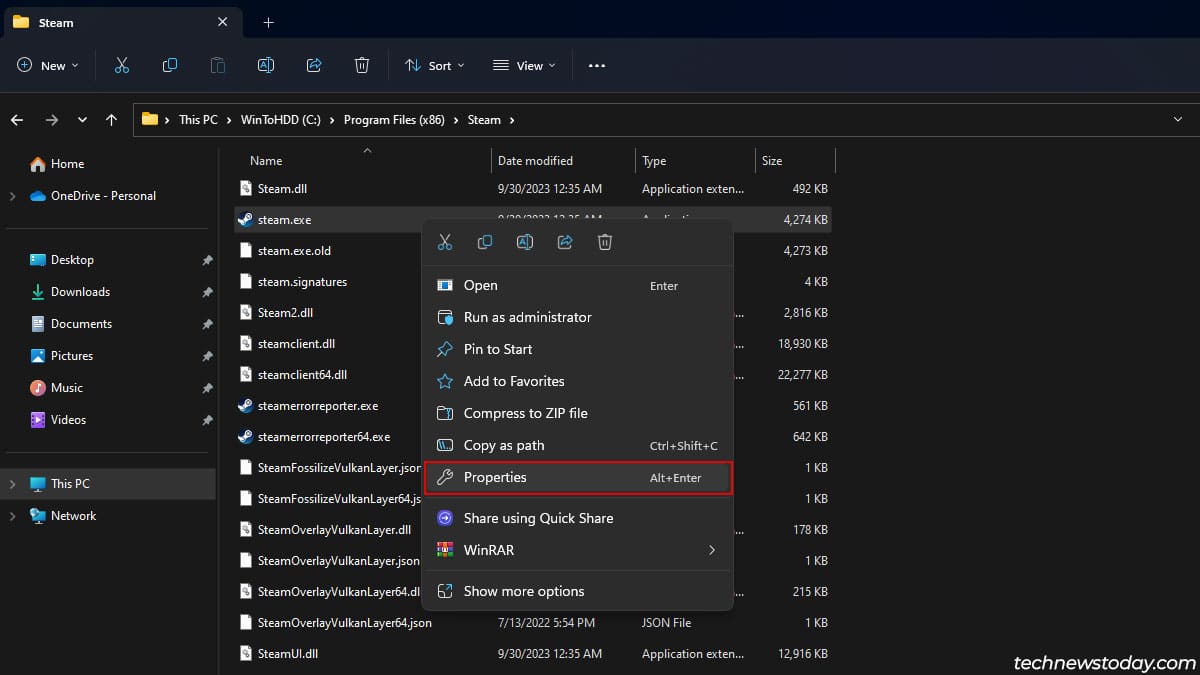The width and height of the screenshot is (1200, 675).
Task: Expand the This PC tree node
Action: [x=12, y=484]
